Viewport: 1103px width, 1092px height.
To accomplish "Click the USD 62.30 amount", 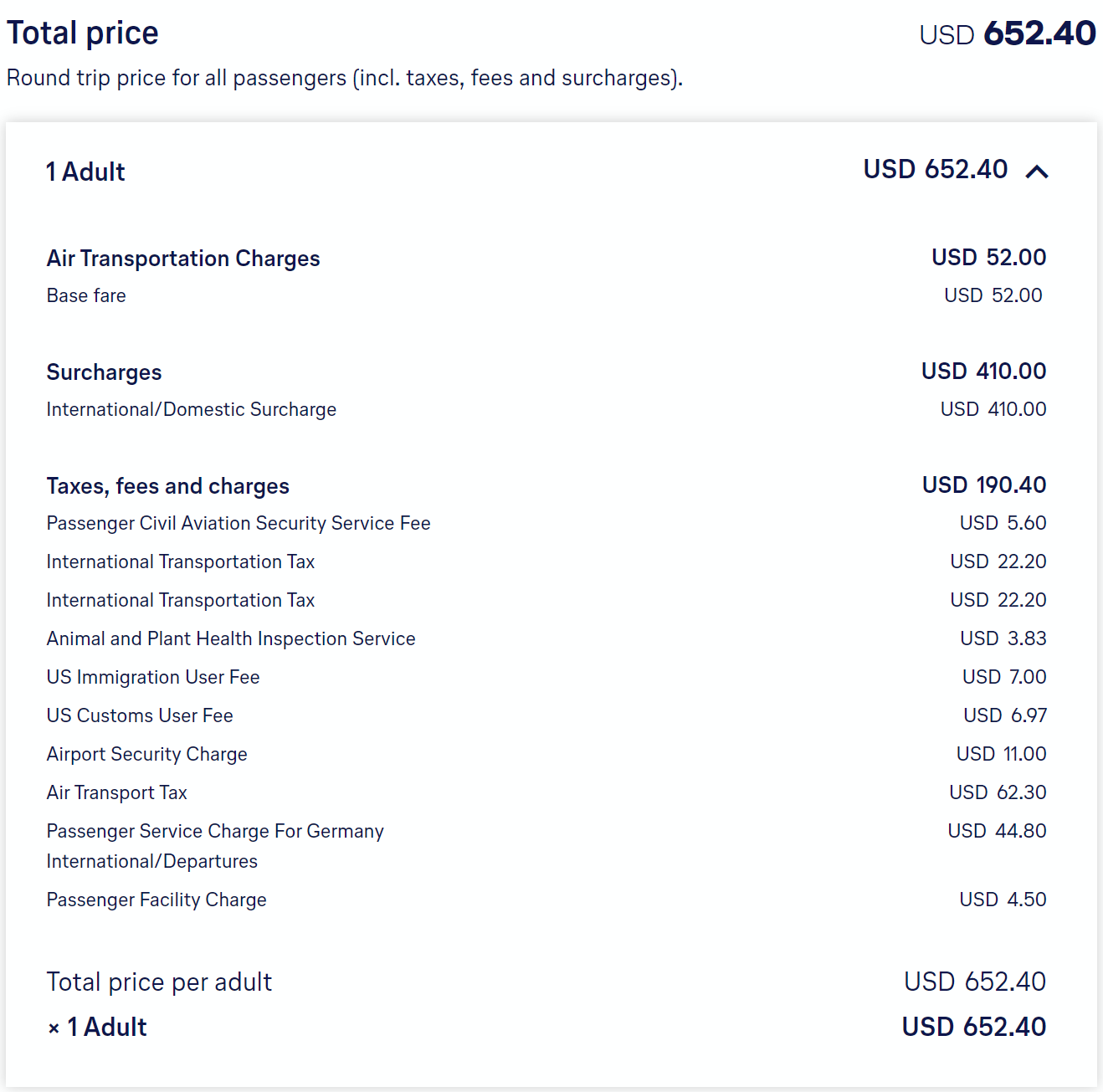I will click(998, 792).
